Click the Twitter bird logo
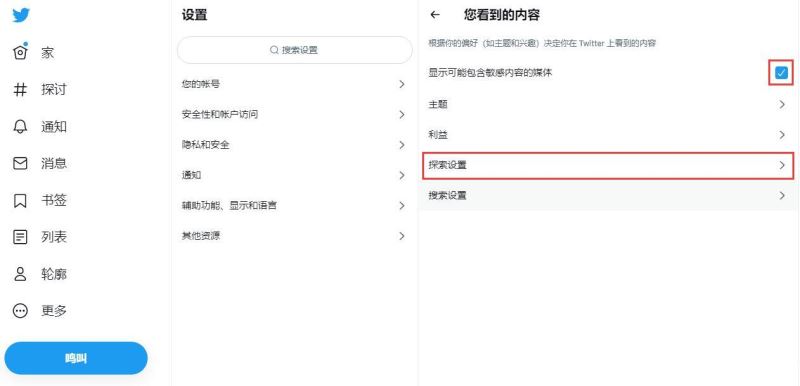This screenshot has width=800, height=386. pyautogui.click(x=21, y=15)
